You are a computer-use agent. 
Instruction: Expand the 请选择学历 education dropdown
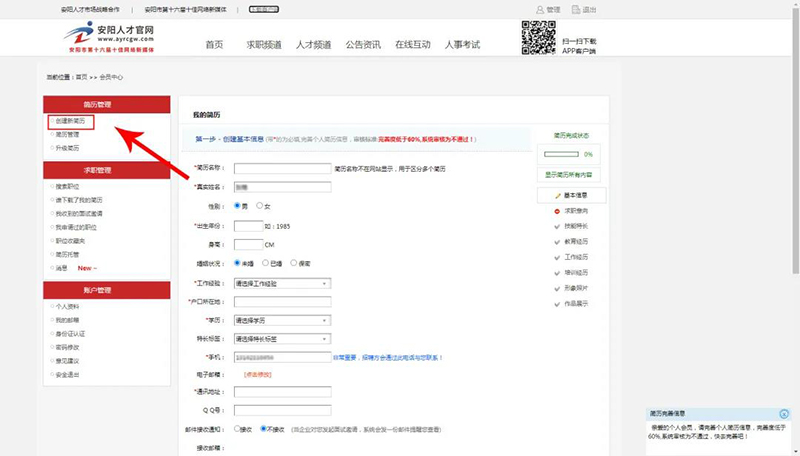click(282, 320)
